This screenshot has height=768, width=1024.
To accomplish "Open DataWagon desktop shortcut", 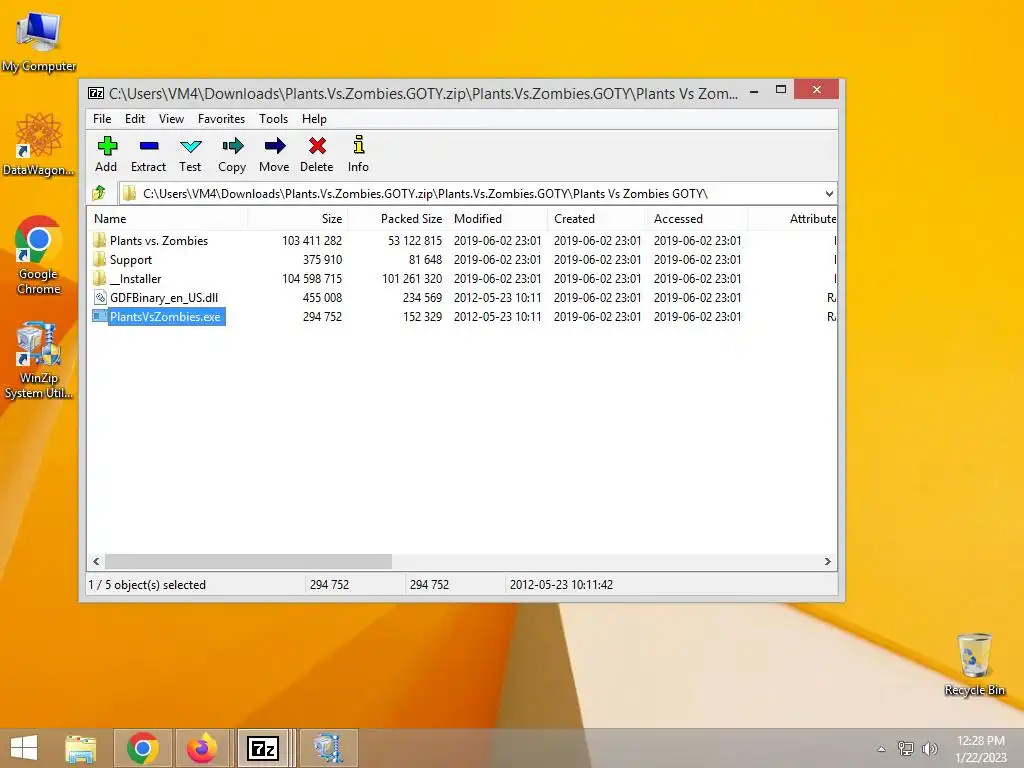I will [39, 144].
